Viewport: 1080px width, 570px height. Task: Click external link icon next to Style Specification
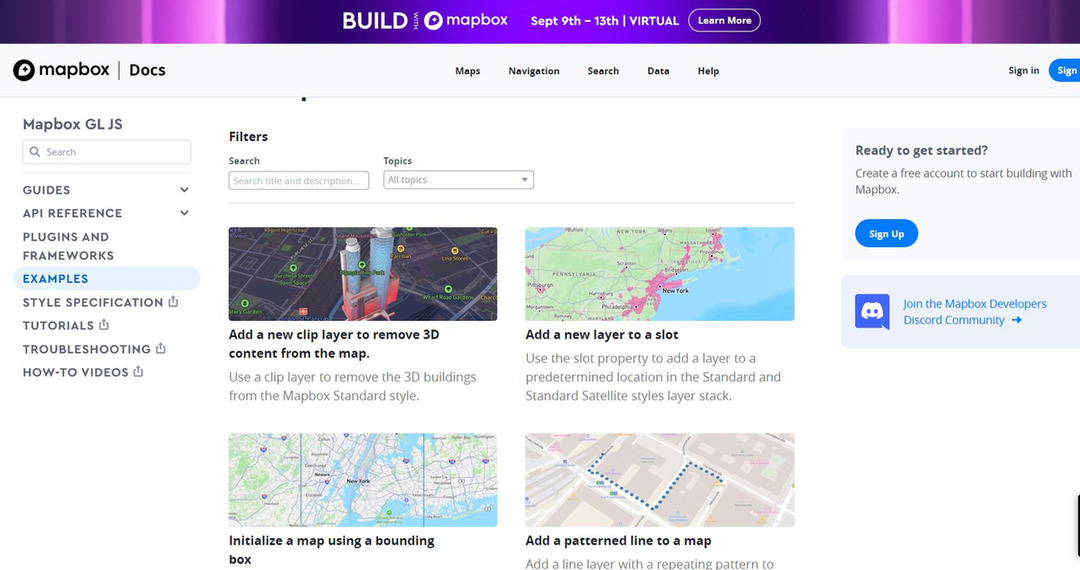174,302
